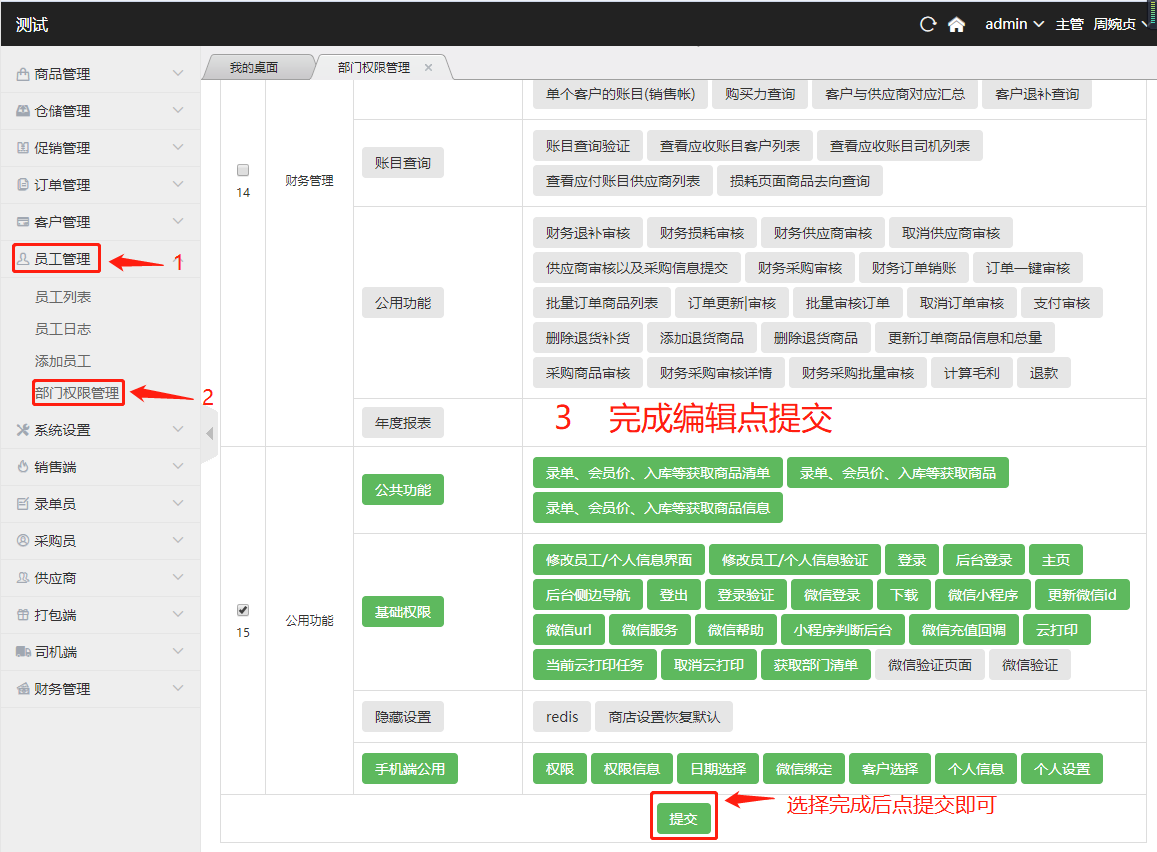The width and height of the screenshot is (1157, 852).
Task: Uncheck the row 15 公用功能 checkbox
Action: pyautogui.click(x=243, y=610)
